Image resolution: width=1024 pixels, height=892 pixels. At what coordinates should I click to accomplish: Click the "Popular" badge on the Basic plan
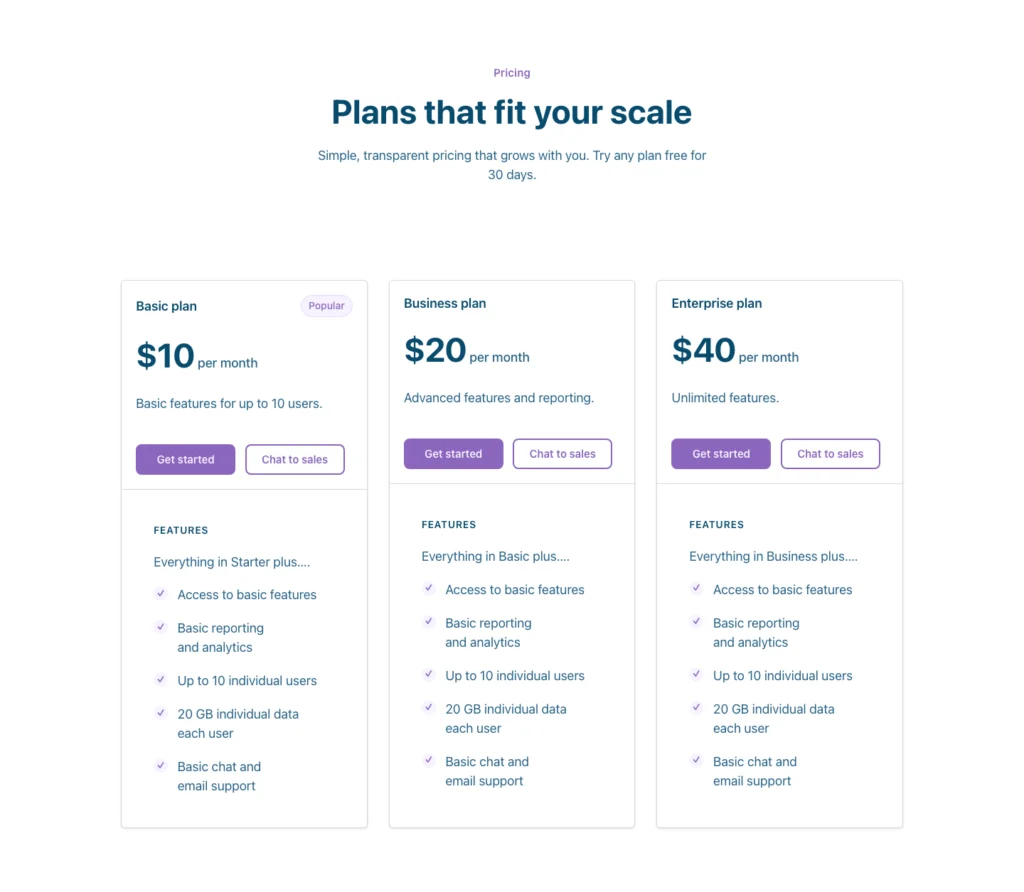pyautogui.click(x=326, y=306)
